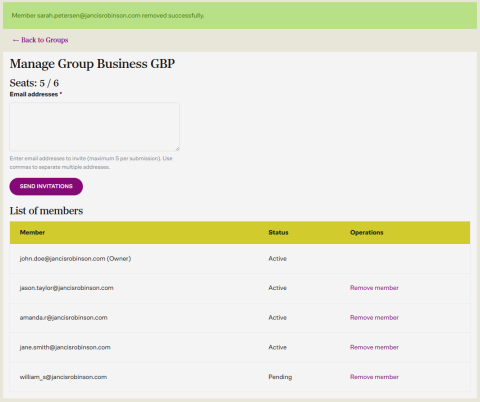Screen dimensions: 480x402
Task: Click the Send Invitations button
Action: click(46, 186)
